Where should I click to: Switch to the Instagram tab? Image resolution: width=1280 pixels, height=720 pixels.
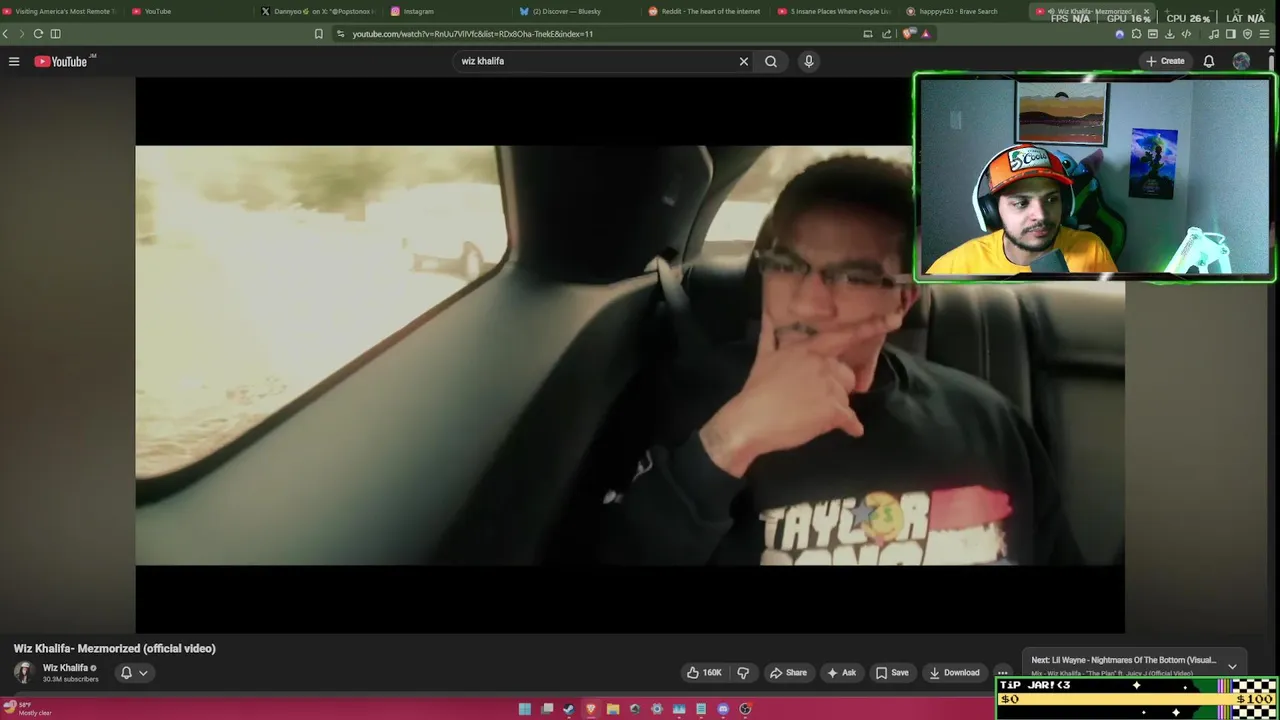448,11
